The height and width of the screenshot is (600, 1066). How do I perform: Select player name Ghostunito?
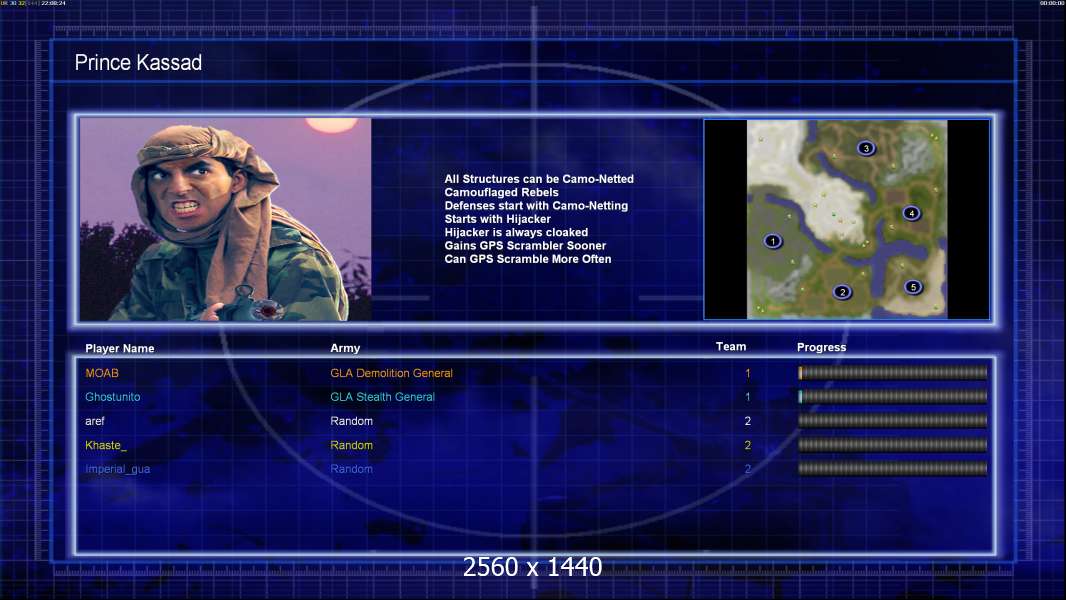[x=113, y=397]
